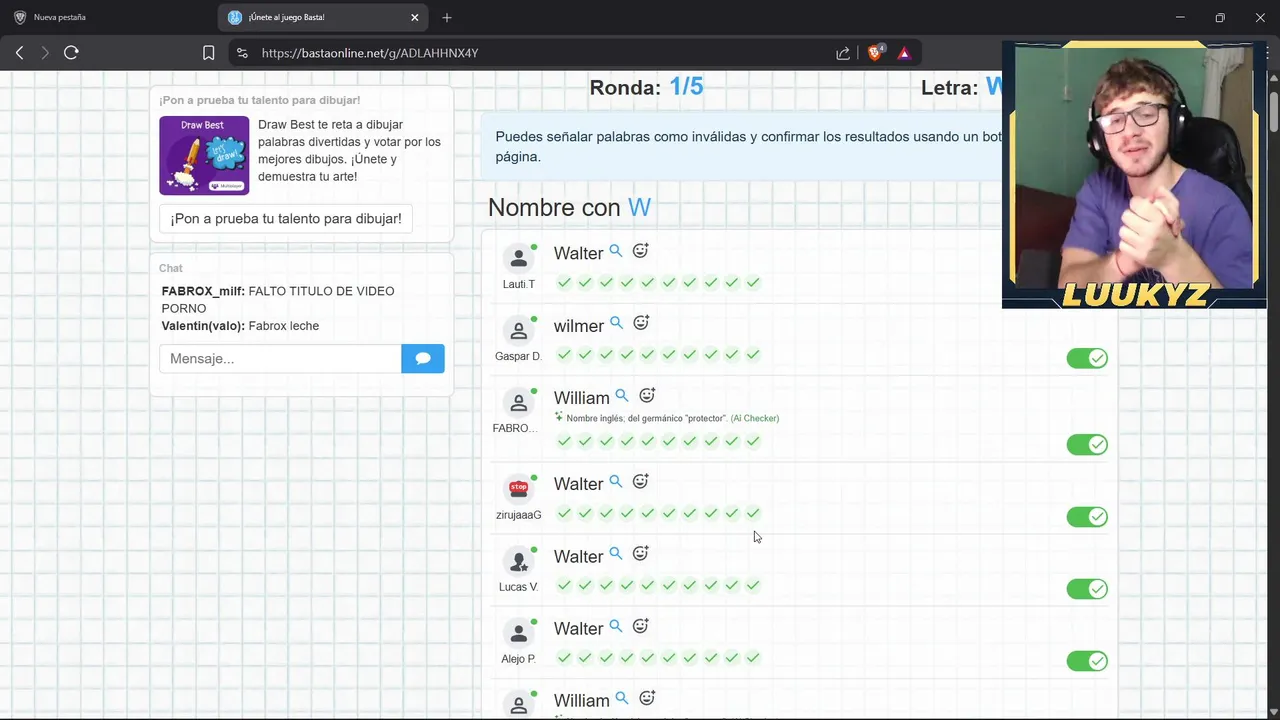Viewport: 1280px width, 720px height.
Task: Click the Alejo P. player name
Action: click(518, 659)
